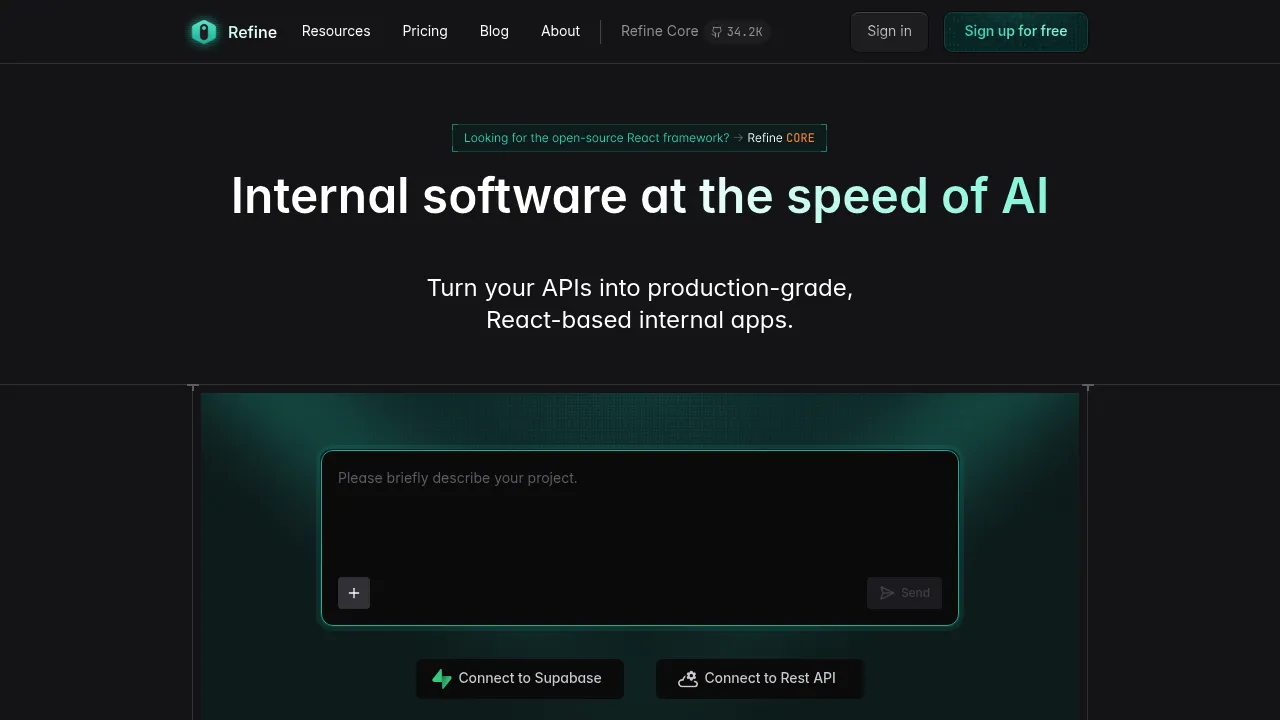Click Connect to Supabase text label
Image resolution: width=1280 pixels, height=720 pixels.
530,678
